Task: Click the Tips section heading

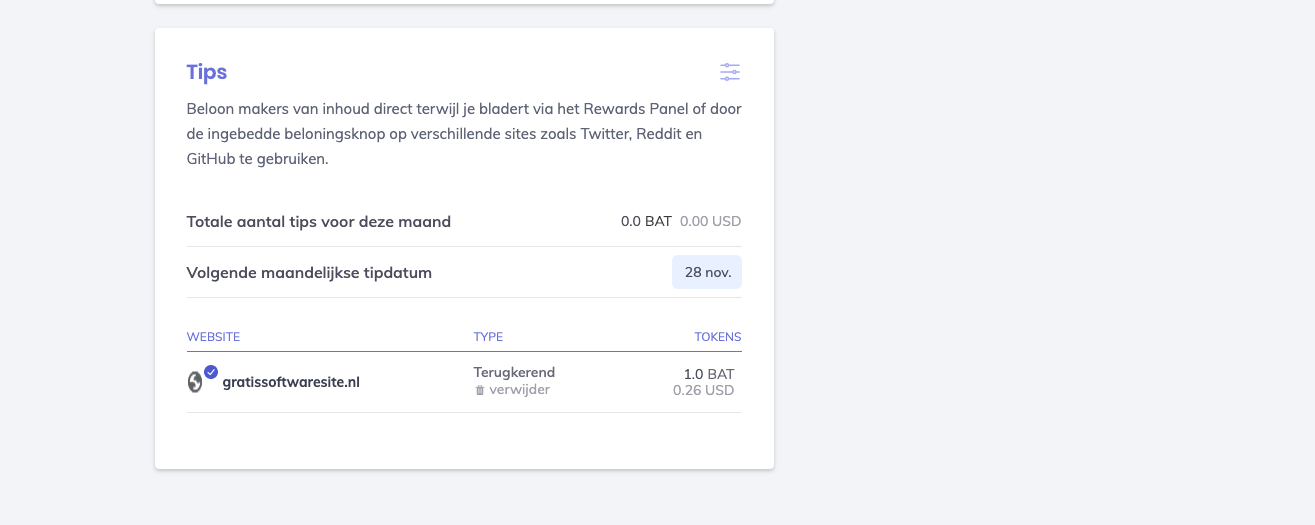Action: click(207, 72)
